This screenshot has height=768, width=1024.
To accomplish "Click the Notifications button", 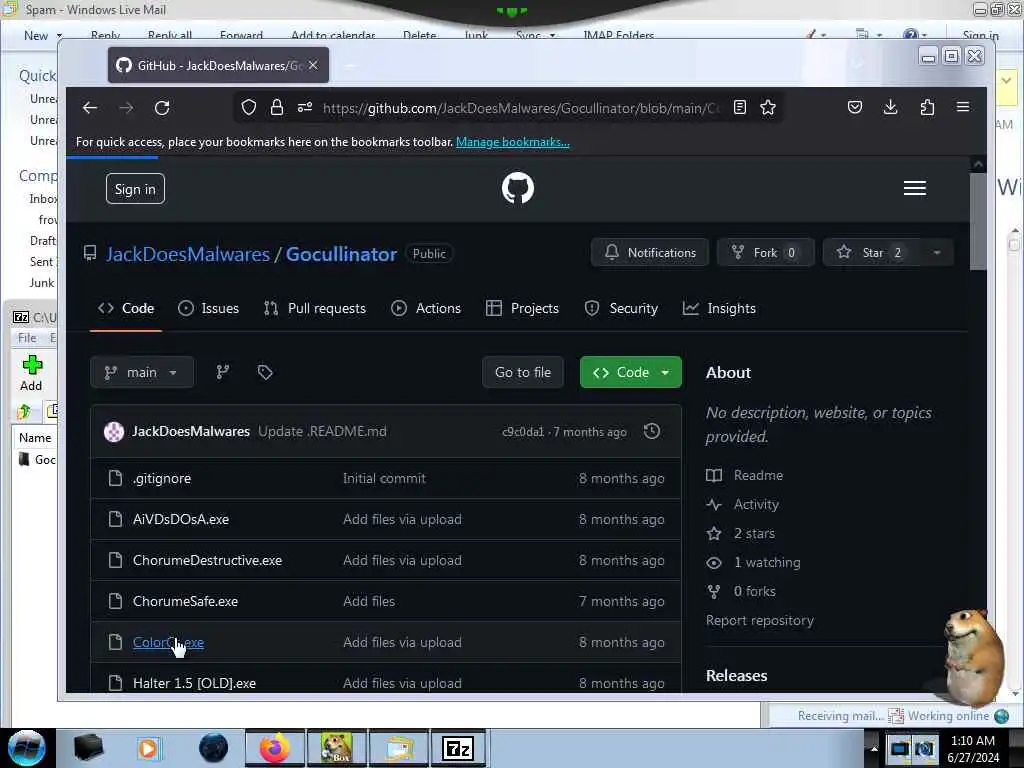I will (650, 253).
